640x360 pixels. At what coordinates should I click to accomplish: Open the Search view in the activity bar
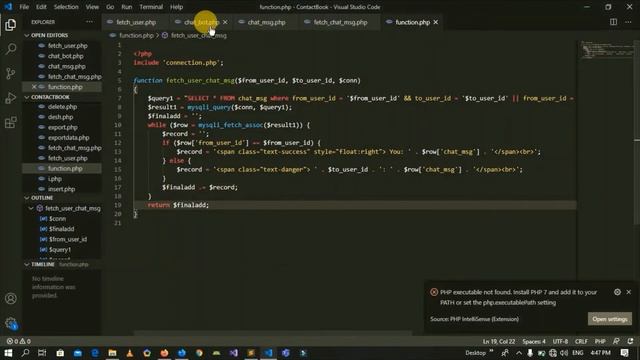(x=11, y=49)
